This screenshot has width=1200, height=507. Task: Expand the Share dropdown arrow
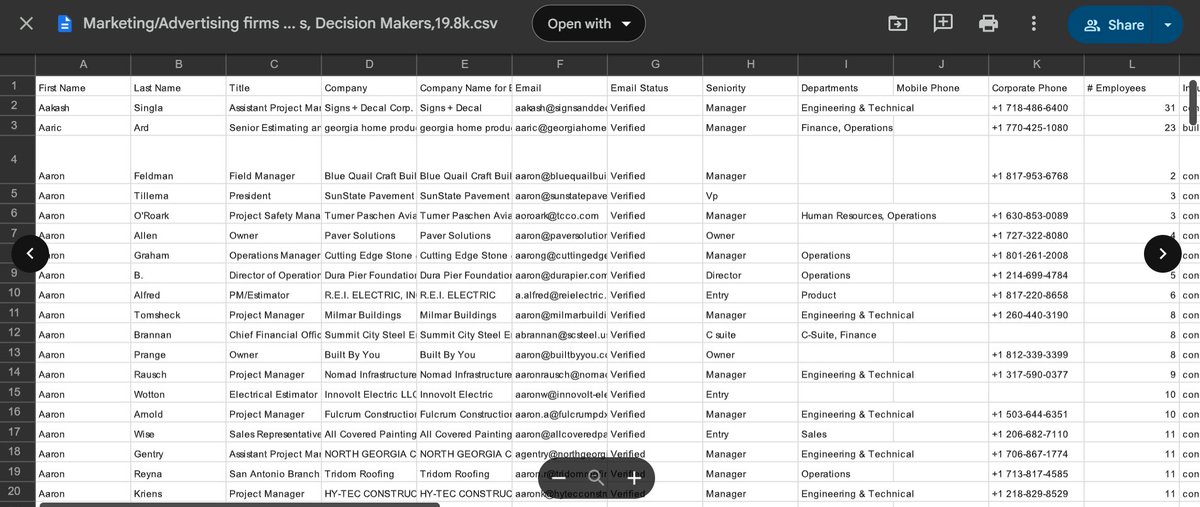1168,25
